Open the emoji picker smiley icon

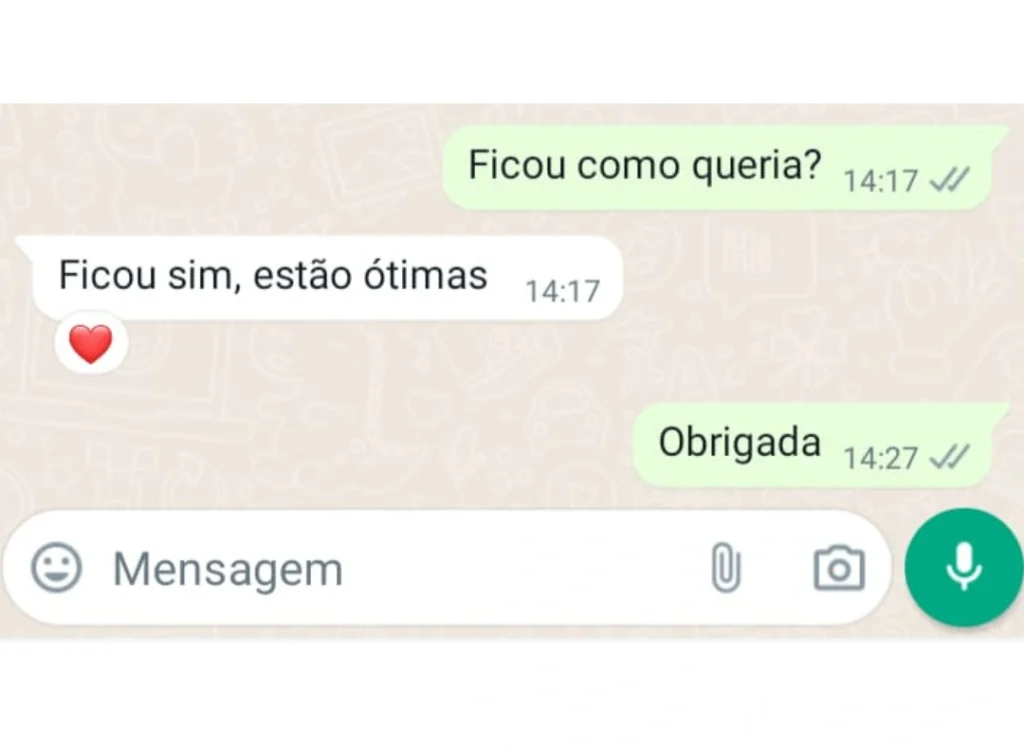(x=56, y=567)
